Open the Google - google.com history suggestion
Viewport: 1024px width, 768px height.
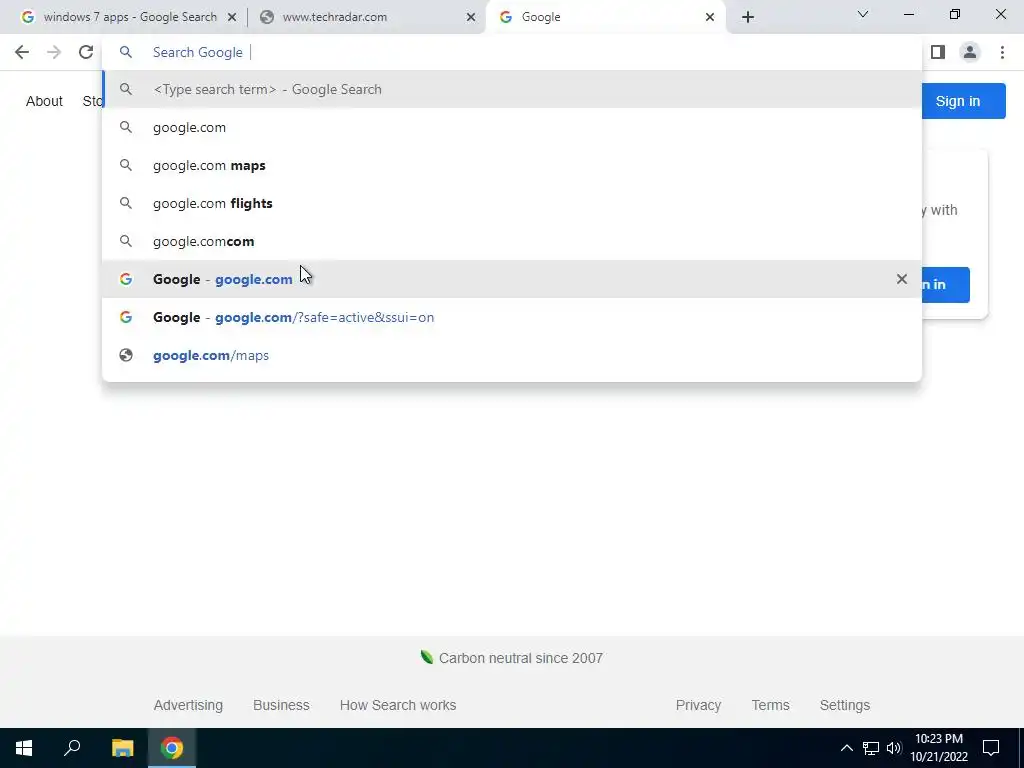click(512, 279)
